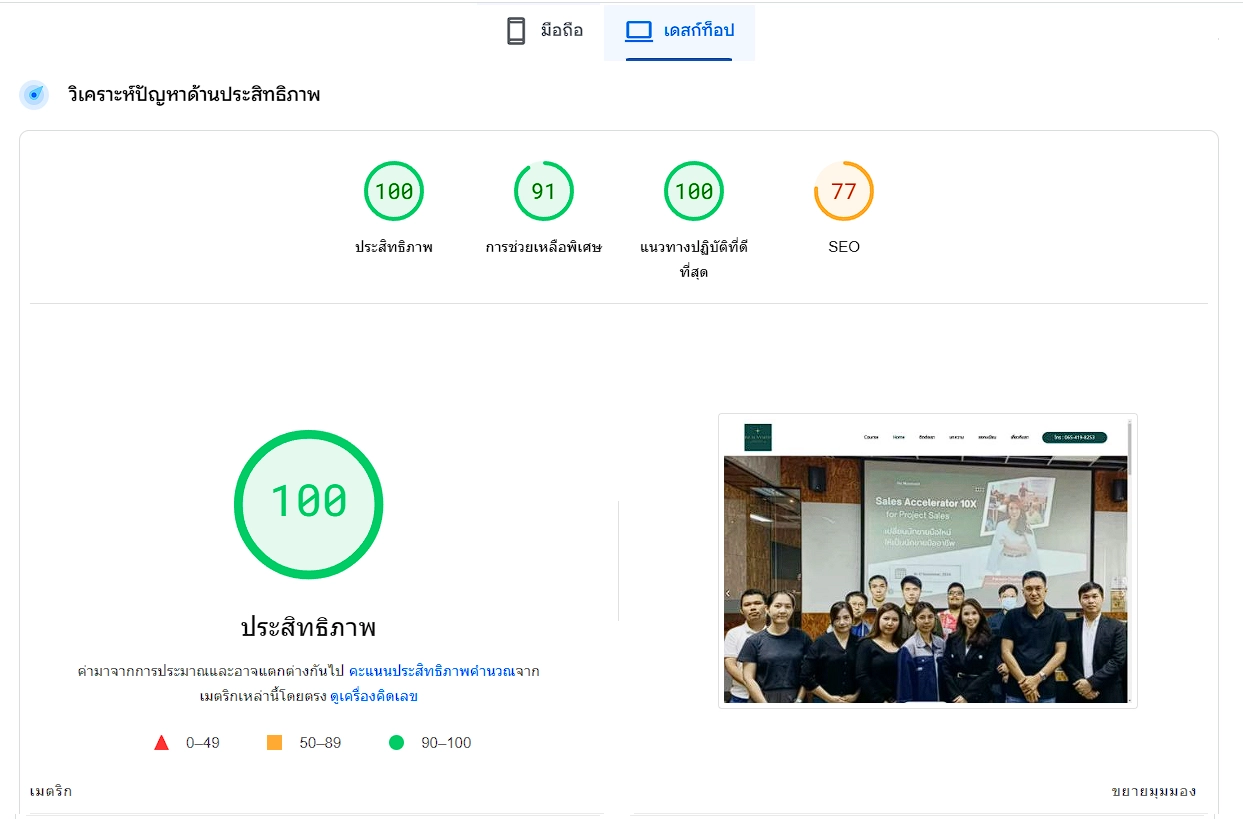Click the 0–49 range text
The image size is (1243, 819).
pyautogui.click(x=203, y=743)
